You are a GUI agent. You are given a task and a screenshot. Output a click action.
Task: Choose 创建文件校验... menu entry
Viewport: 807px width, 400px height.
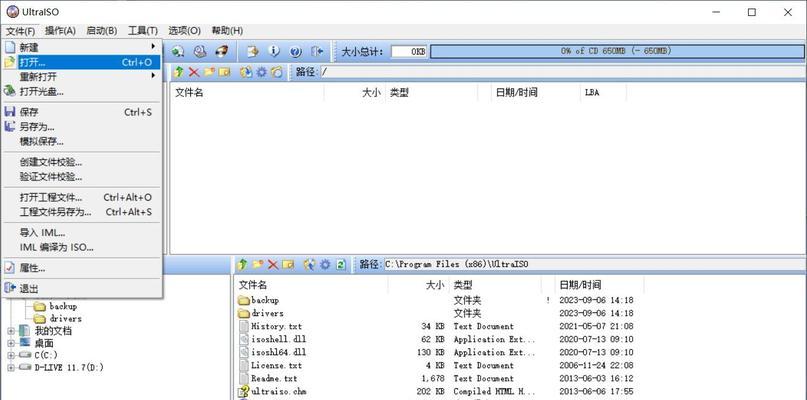[82, 162]
